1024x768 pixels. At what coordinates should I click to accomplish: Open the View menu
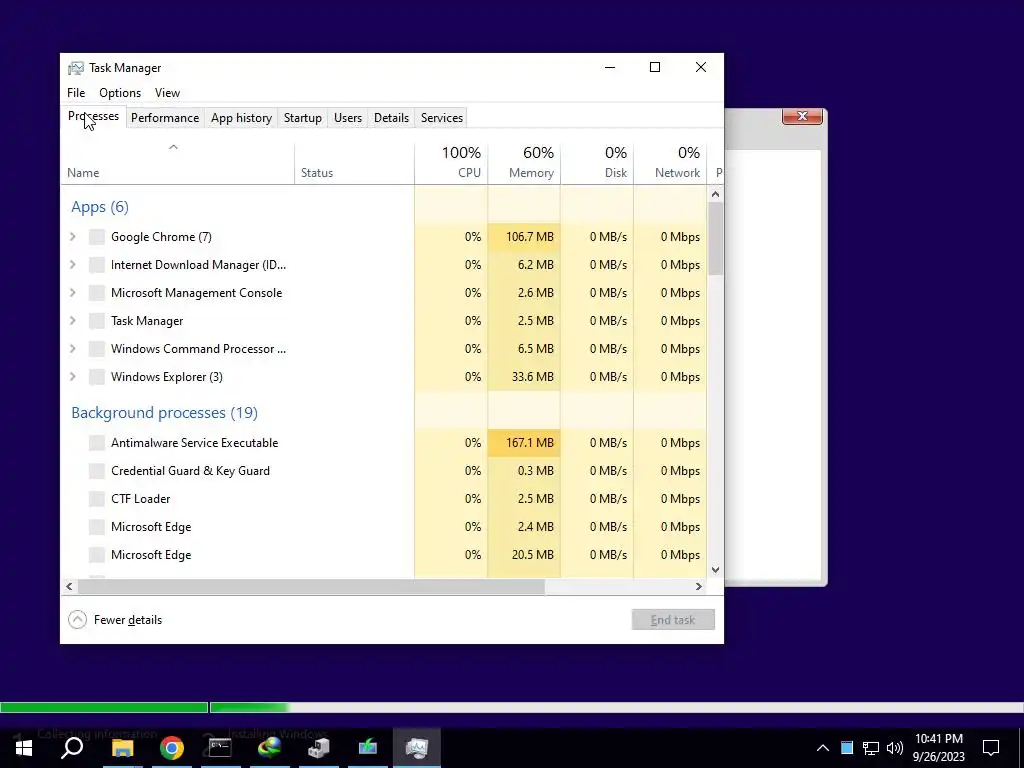(167, 93)
